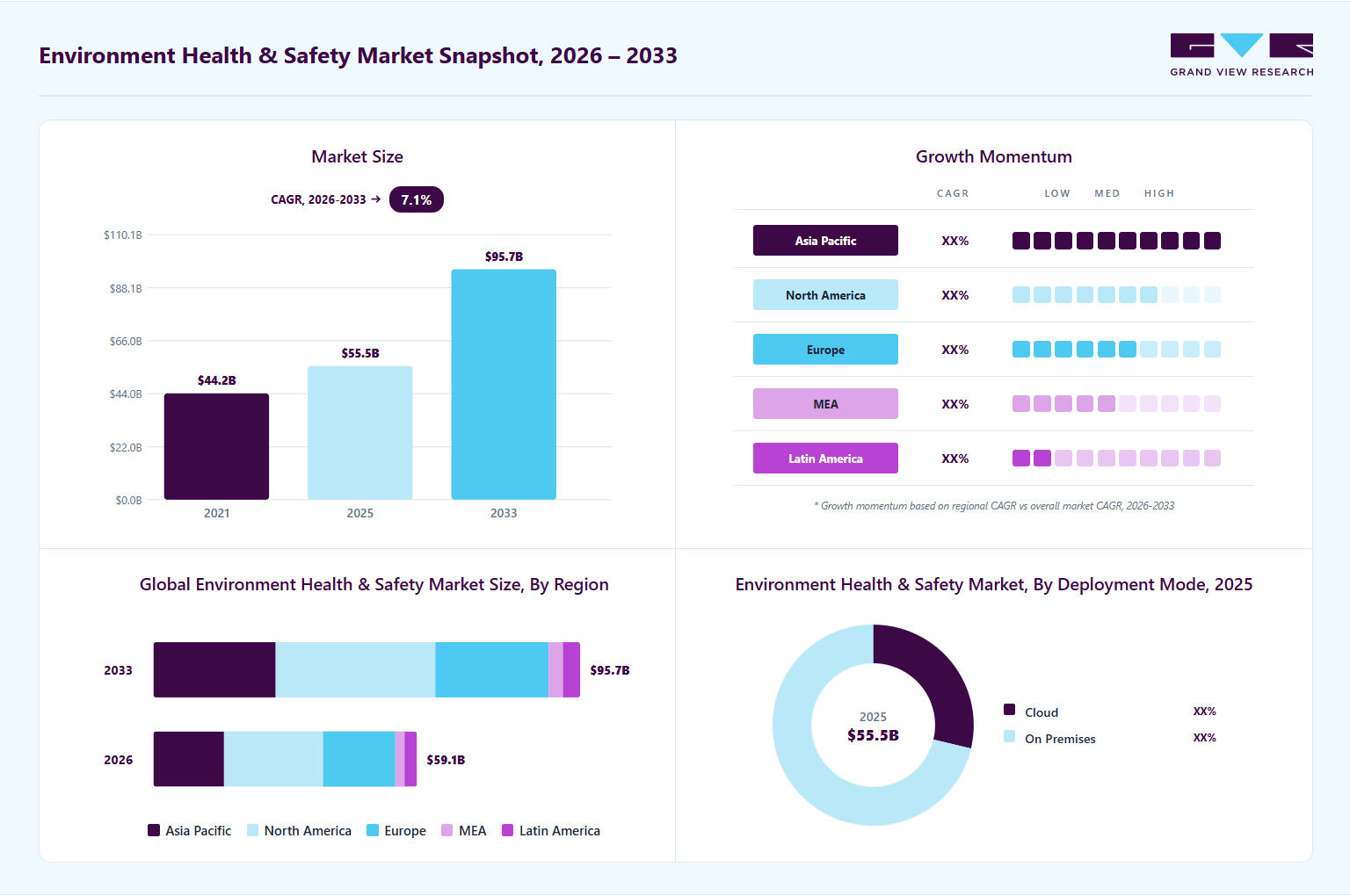1350x896 pixels.
Task: Click the 7.1% CAGR badge
Action: [417, 199]
